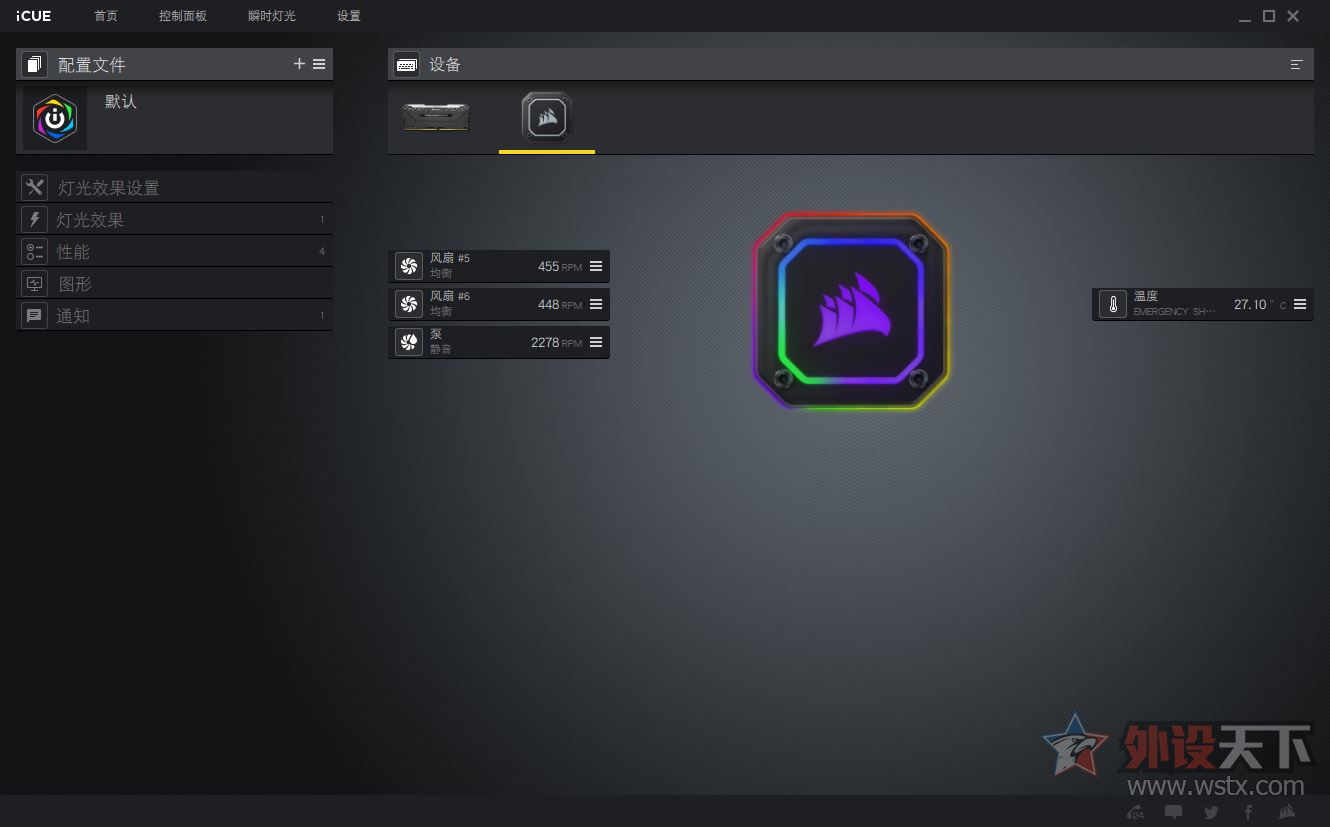Image resolution: width=1330 pixels, height=827 pixels.
Task: Open the chat bubble feedback icon
Action: [1174, 812]
